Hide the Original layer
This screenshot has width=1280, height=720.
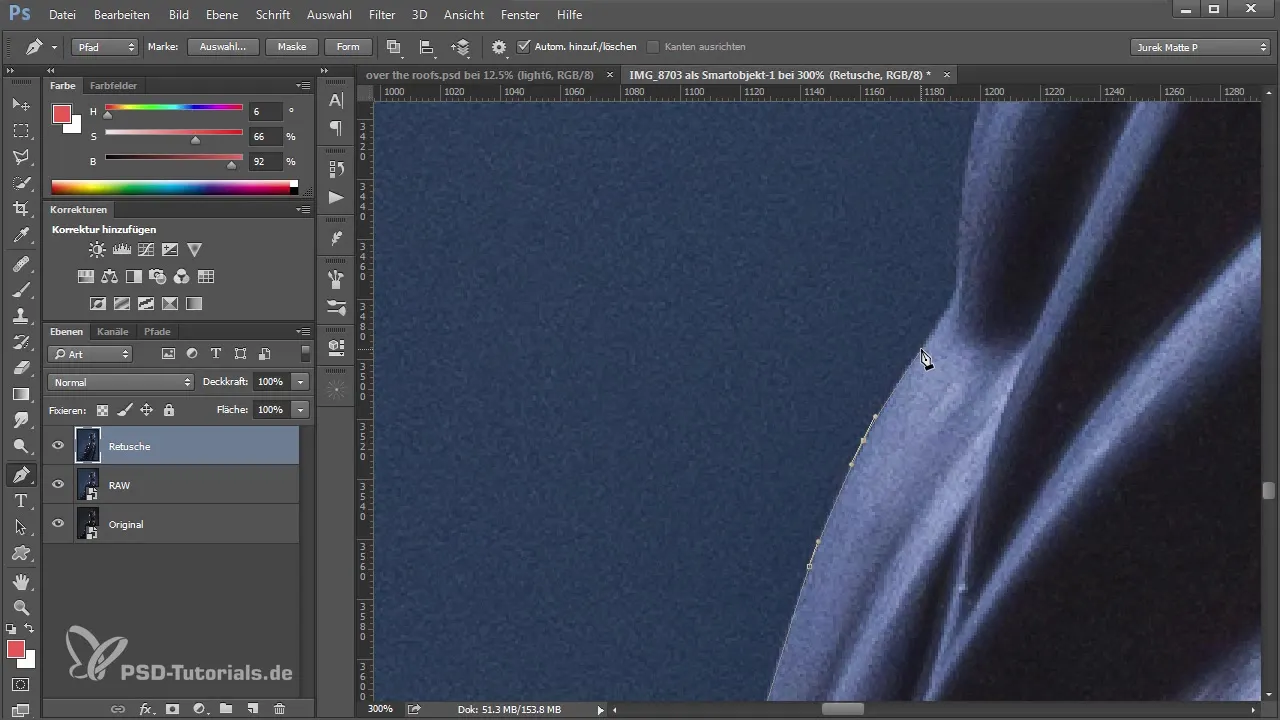[x=58, y=524]
